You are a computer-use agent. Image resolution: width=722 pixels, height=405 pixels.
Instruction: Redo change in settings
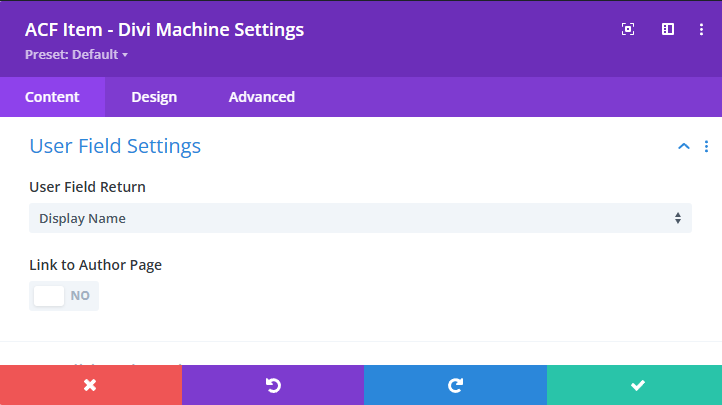455,385
